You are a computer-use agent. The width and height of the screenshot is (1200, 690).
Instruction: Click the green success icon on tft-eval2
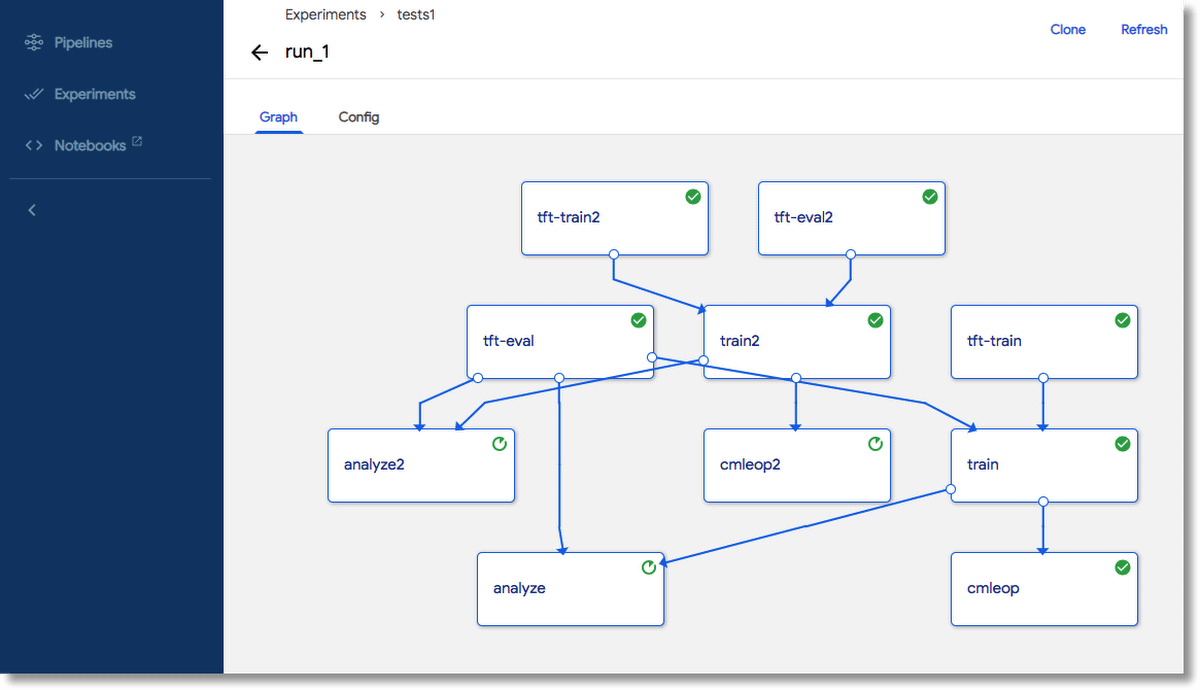[x=930, y=197]
